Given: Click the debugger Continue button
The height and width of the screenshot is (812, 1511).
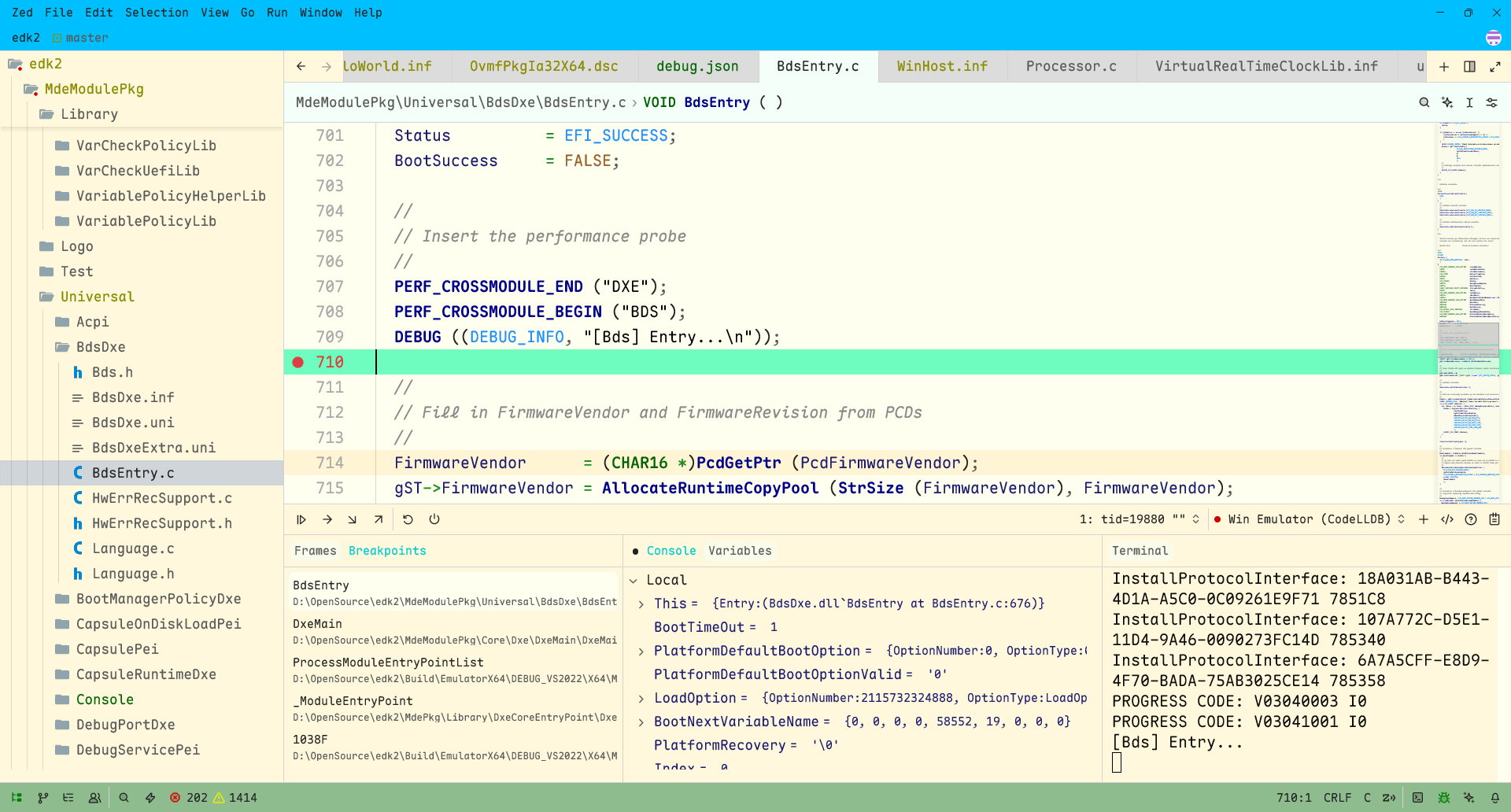Looking at the screenshot, I should pyautogui.click(x=301, y=519).
